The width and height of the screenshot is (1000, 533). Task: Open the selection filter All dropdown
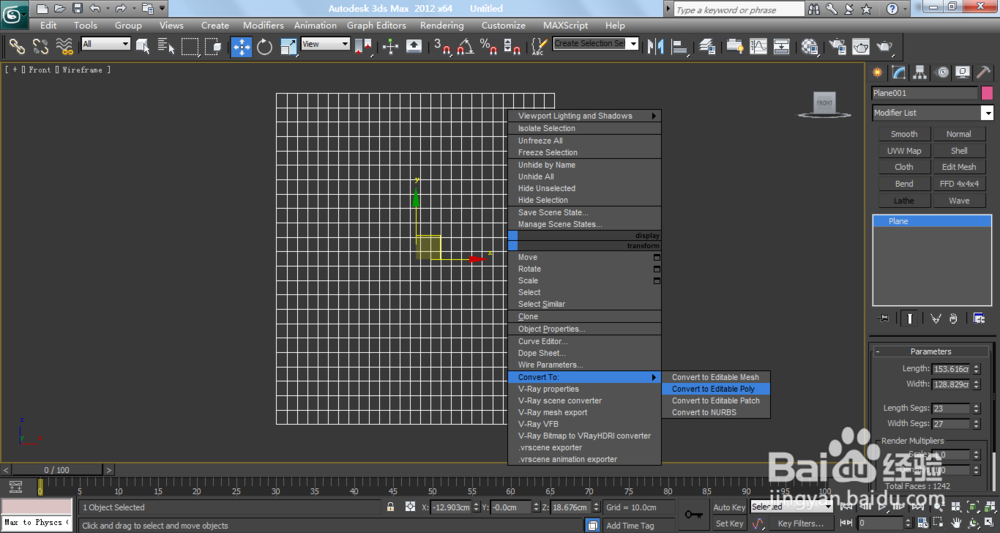[x=105, y=44]
